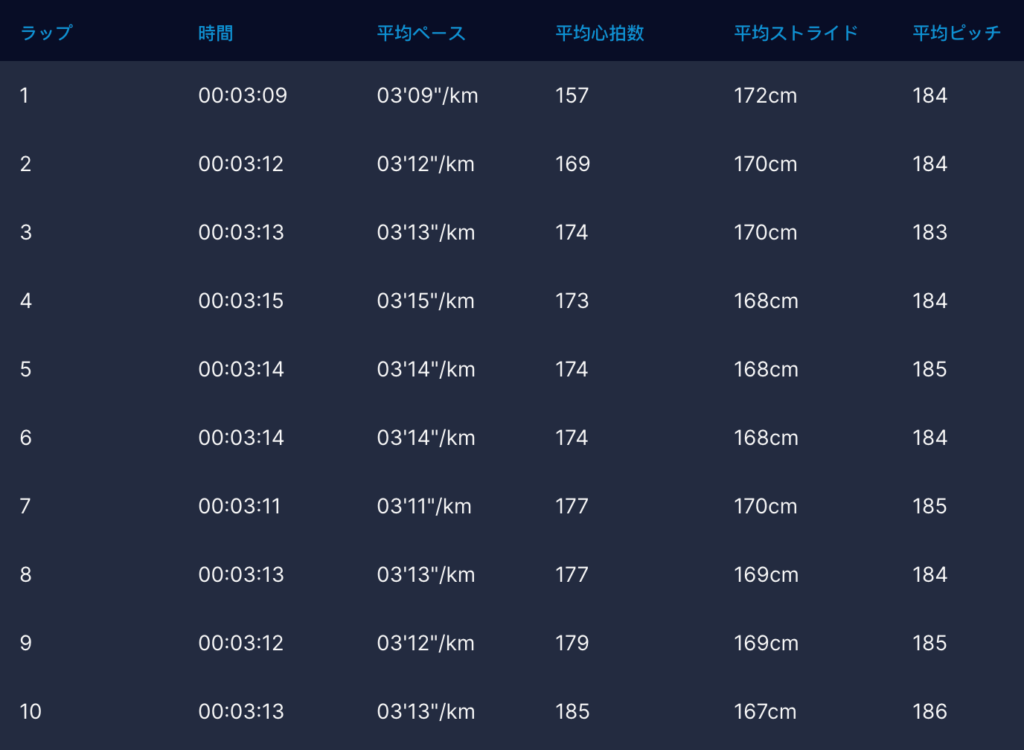Screen dimensions: 1024x750
Task: Select lap number 10 row label
Action: [31, 712]
